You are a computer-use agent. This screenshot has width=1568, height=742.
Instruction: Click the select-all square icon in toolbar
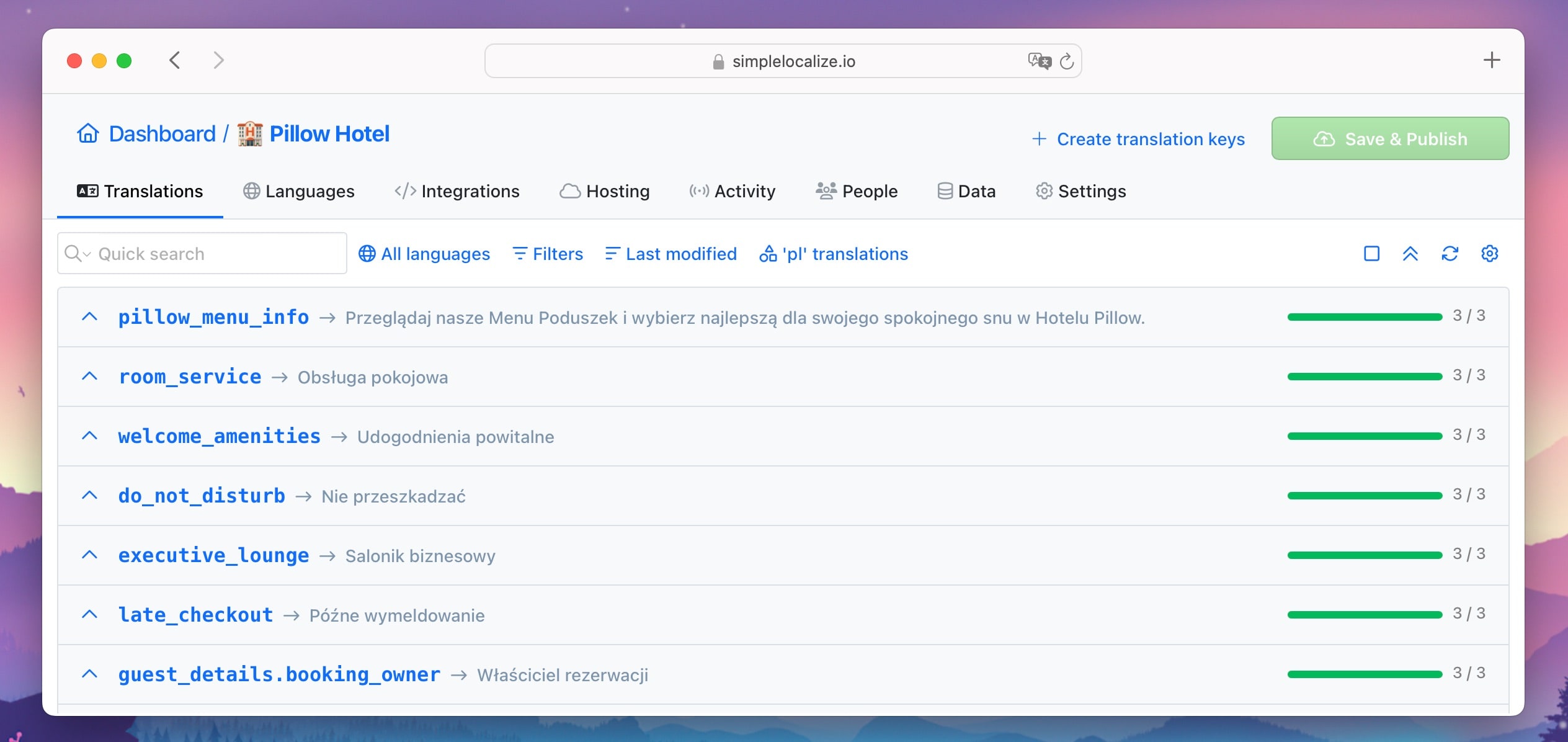coord(1372,254)
